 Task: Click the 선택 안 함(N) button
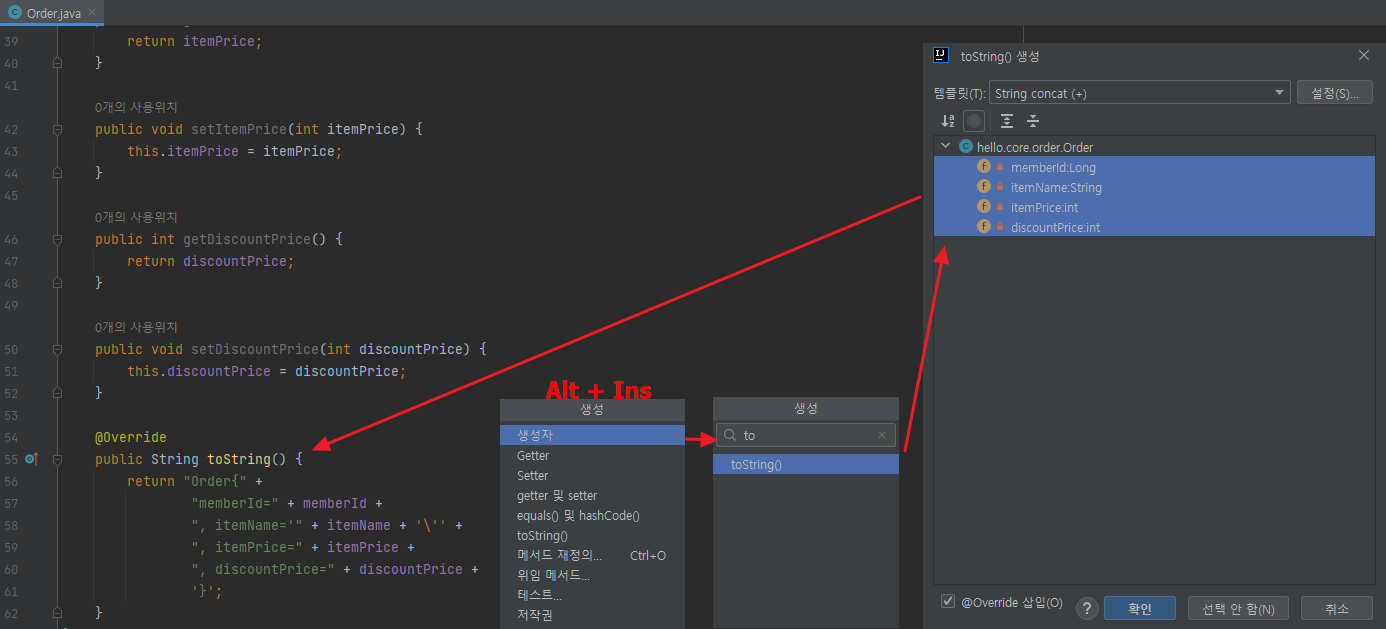[1238, 609]
